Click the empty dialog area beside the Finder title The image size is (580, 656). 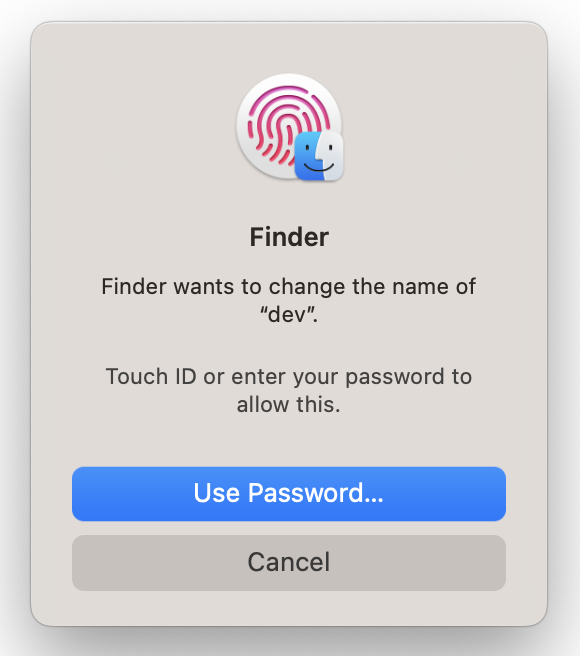point(418,237)
